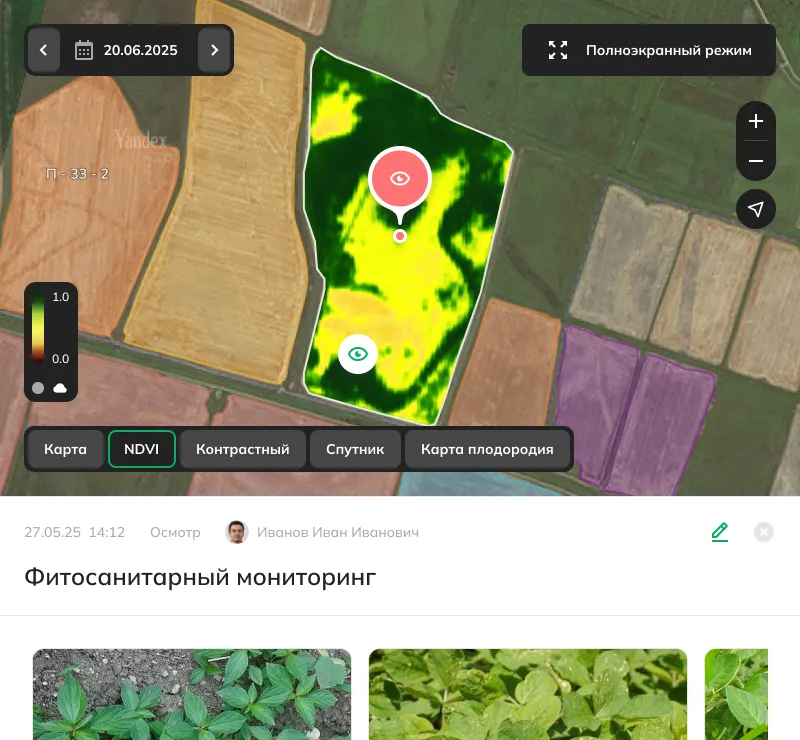Viewport: 800px width, 740px height.
Task: Click the Полноэкранный режим button
Action: [649, 49]
